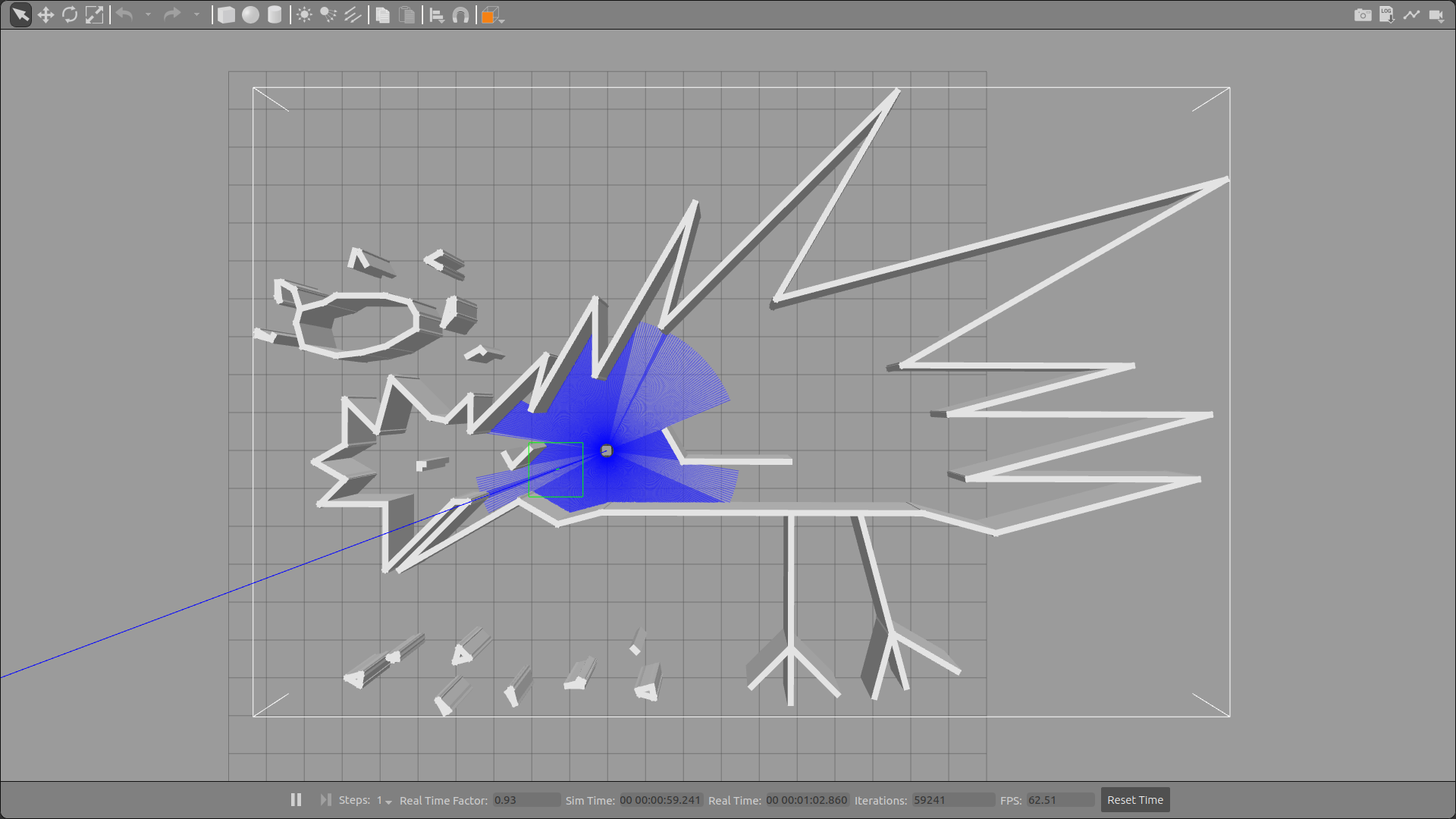This screenshot has height=819, width=1456.
Task: Insert a sphere shape
Action: (250, 15)
